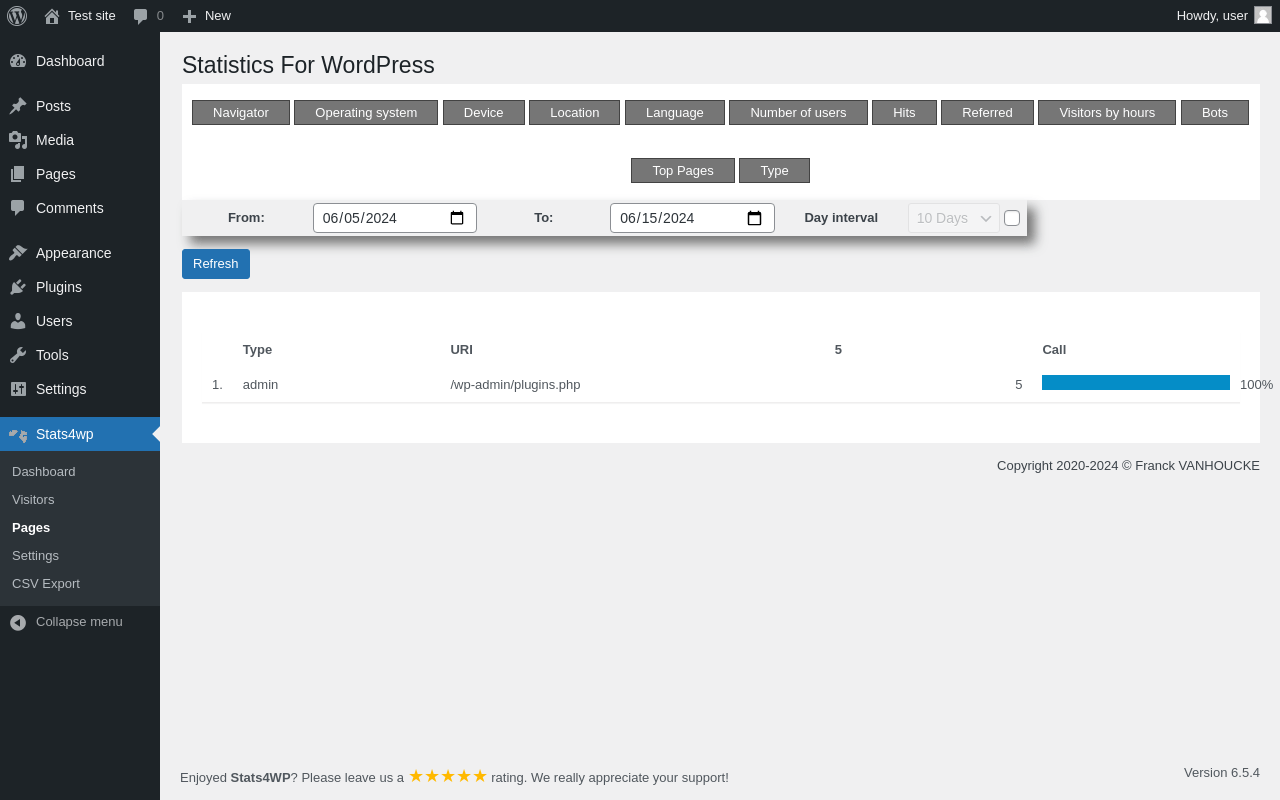Click the From date input field
The width and height of the screenshot is (1280, 800).
pyautogui.click(x=395, y=218)
